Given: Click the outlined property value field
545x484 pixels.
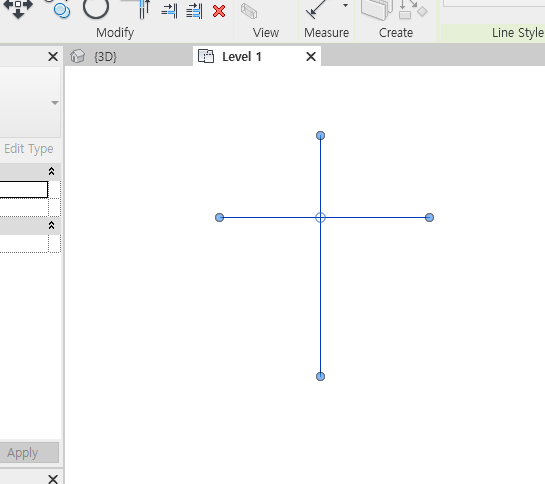Looking at the screenshot, I should point(24,189).
